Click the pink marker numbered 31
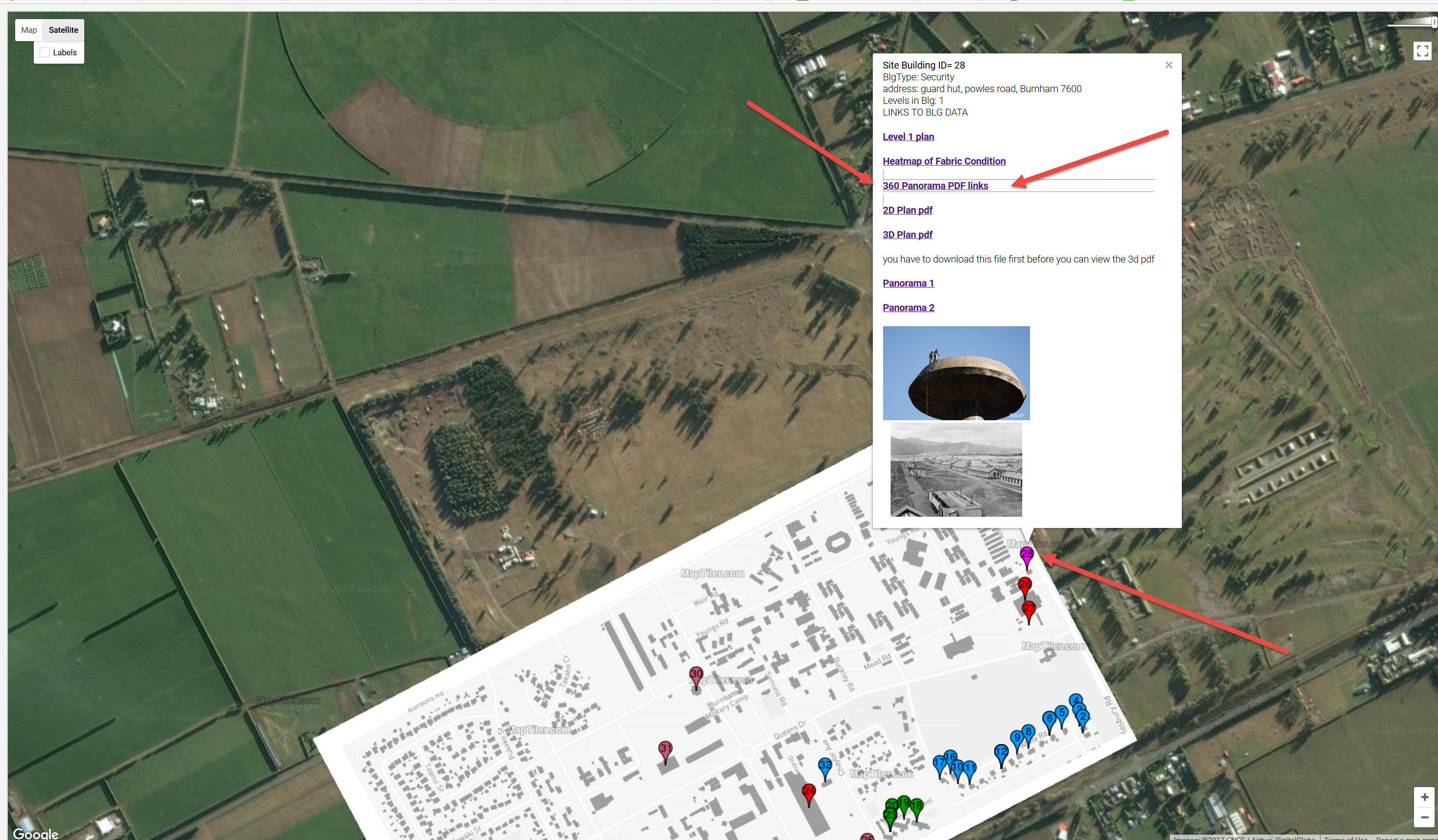This screenshot has width=1438, height=840. click(x=665, y=748)
